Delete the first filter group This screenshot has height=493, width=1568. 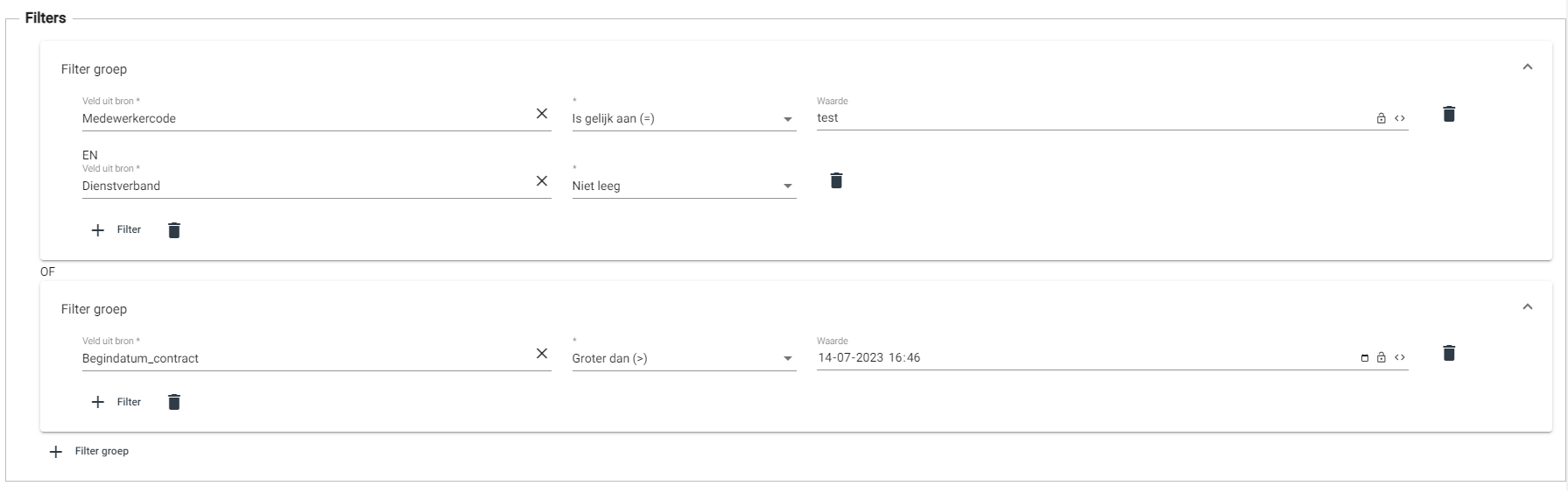tap(174, 230)
